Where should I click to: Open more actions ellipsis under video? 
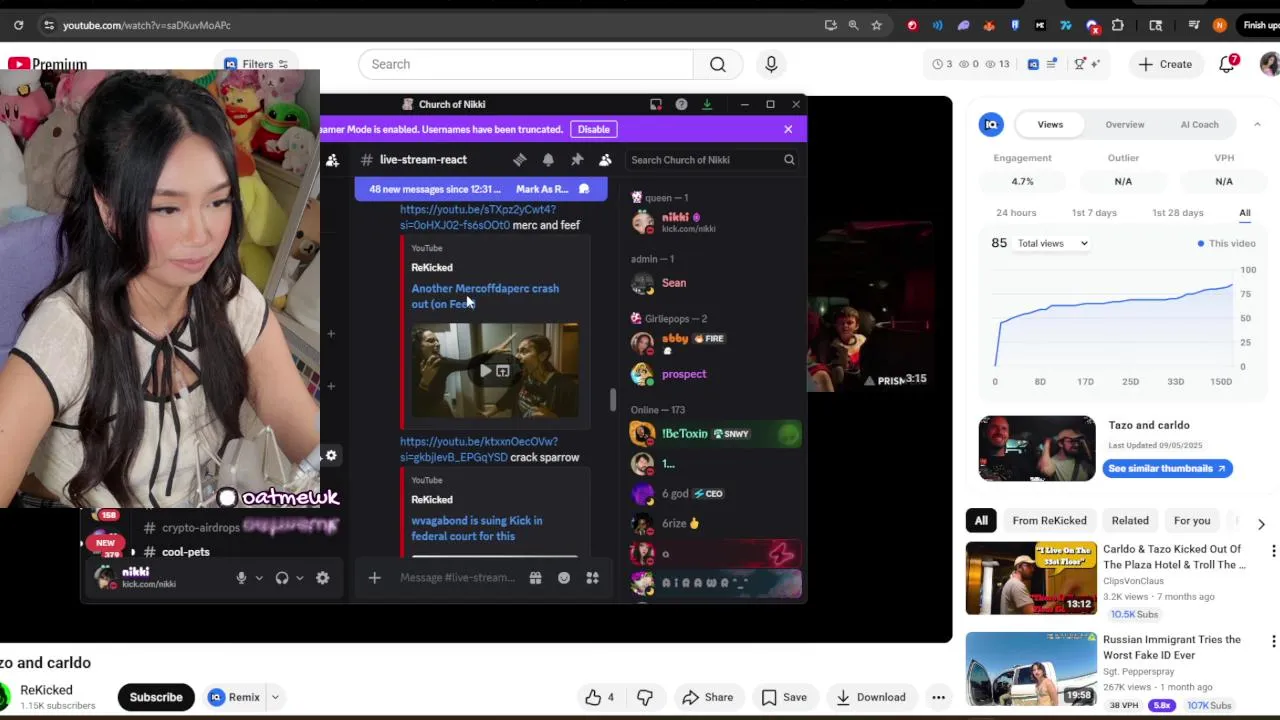(938, 697)
